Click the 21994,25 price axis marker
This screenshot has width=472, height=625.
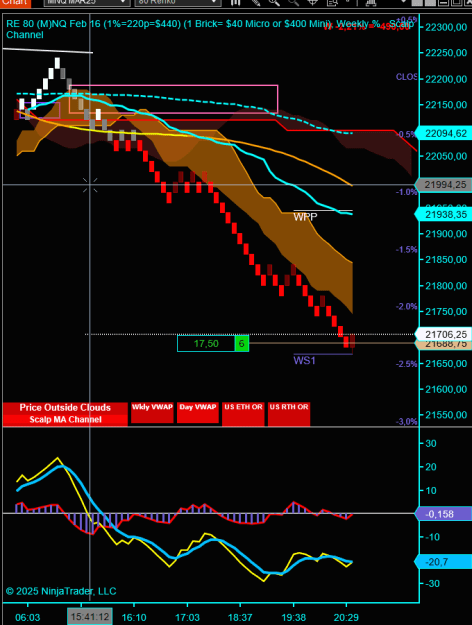[443, 185]
